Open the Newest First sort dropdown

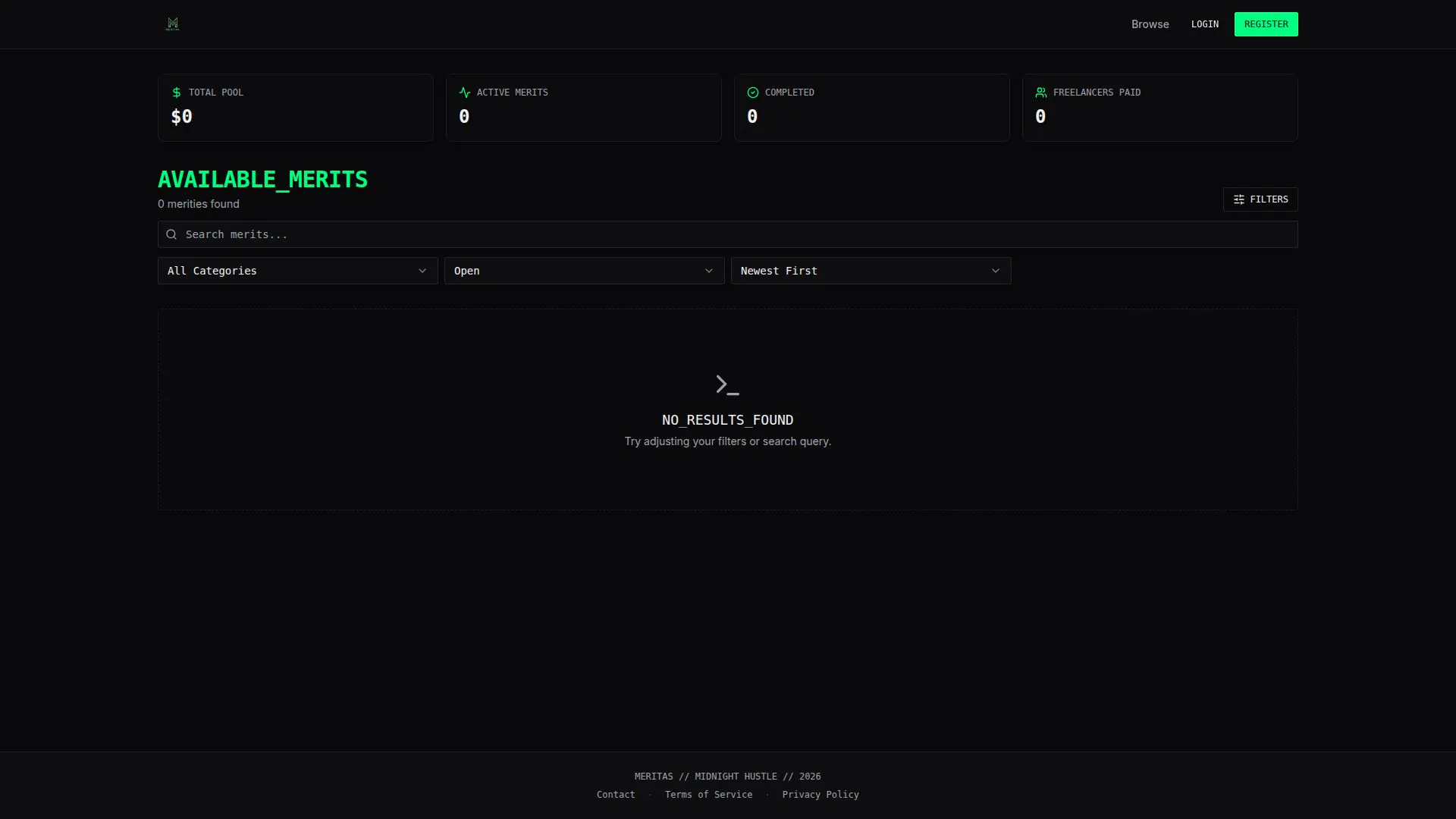871,271
